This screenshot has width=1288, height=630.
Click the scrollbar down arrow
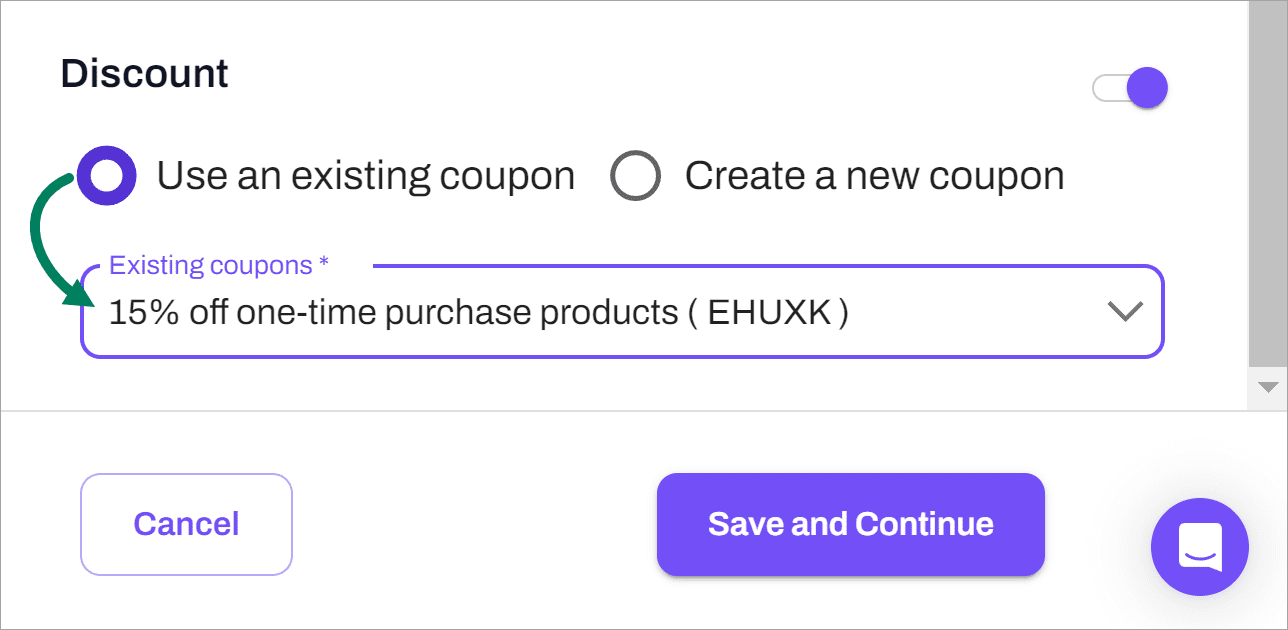[x=1268, y=387]
